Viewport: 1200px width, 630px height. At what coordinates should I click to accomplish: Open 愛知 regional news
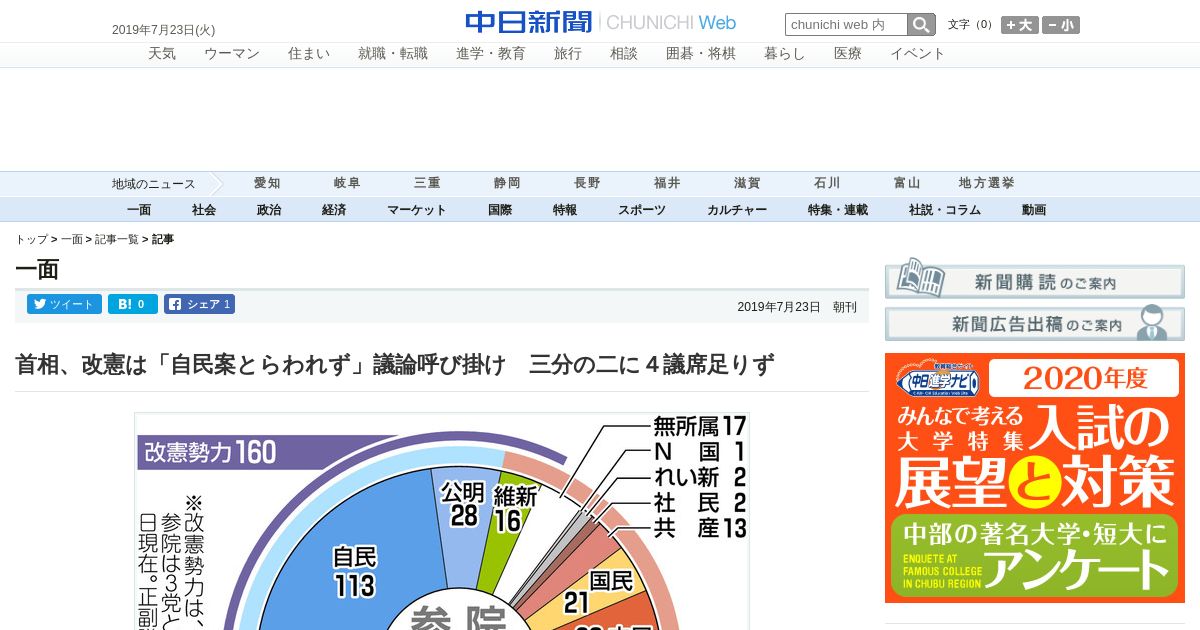[x=267, y=183]
